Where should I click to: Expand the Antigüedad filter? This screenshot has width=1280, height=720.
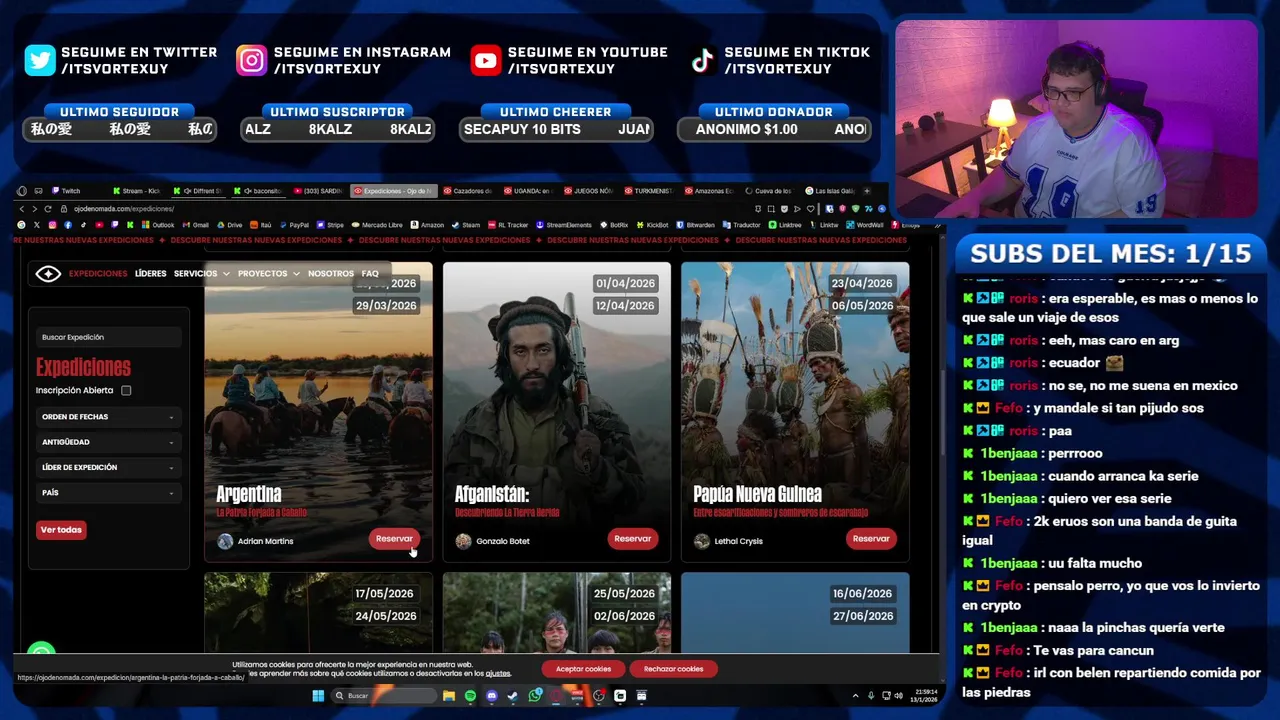(x=108, y=442)
